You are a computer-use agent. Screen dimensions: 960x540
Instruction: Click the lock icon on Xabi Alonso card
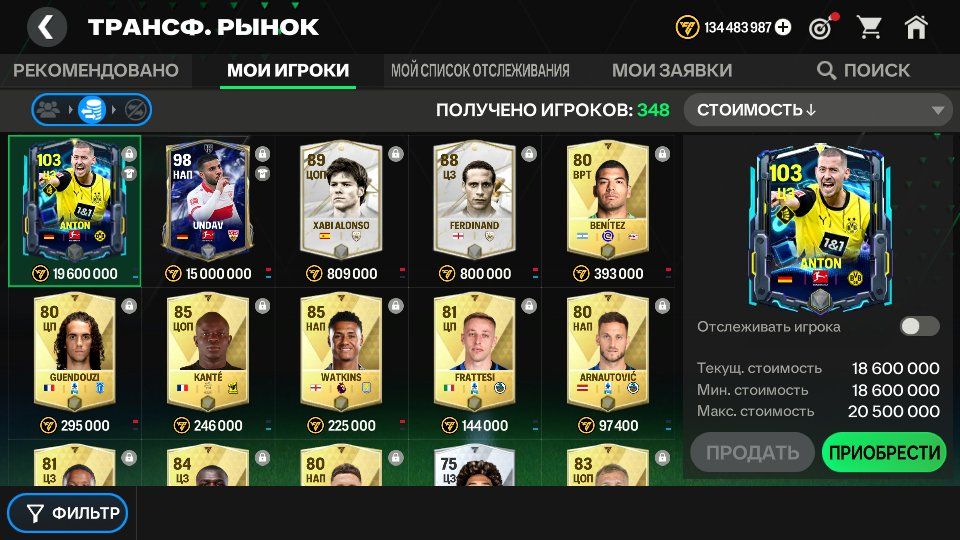(x=396, y=154)
